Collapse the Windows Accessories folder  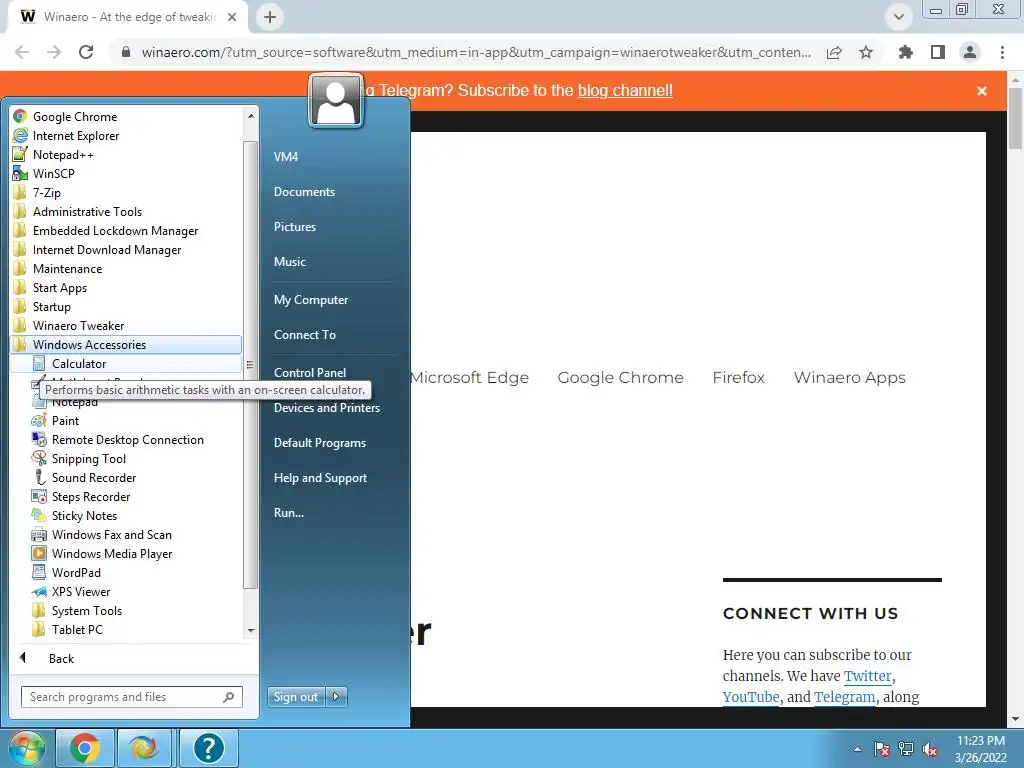point(126,345)
